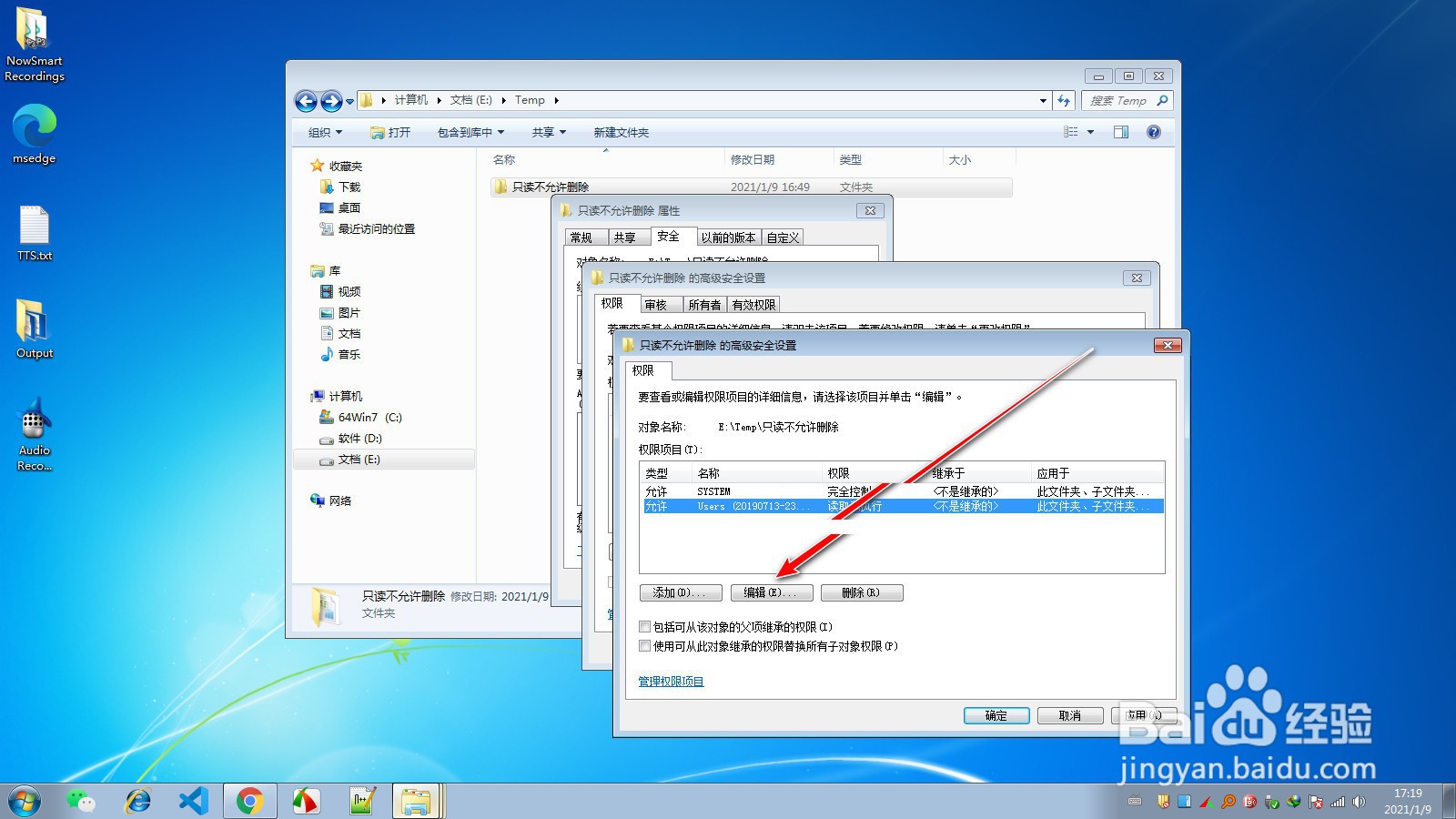Viewport: 1456px width, 819px height.
Task: Switch to 所有者 tab in advanced settings
Action: [704, 305]
